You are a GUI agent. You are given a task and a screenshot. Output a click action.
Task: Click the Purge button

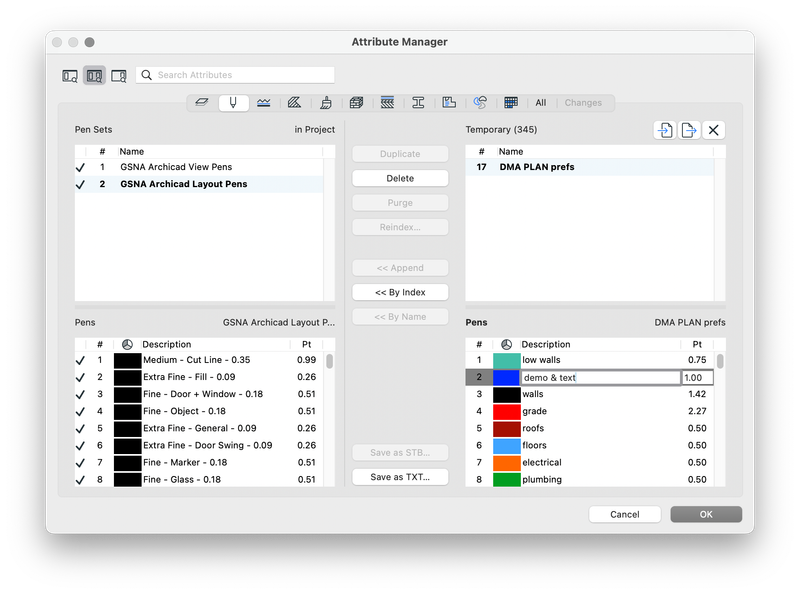click(400, 203)
